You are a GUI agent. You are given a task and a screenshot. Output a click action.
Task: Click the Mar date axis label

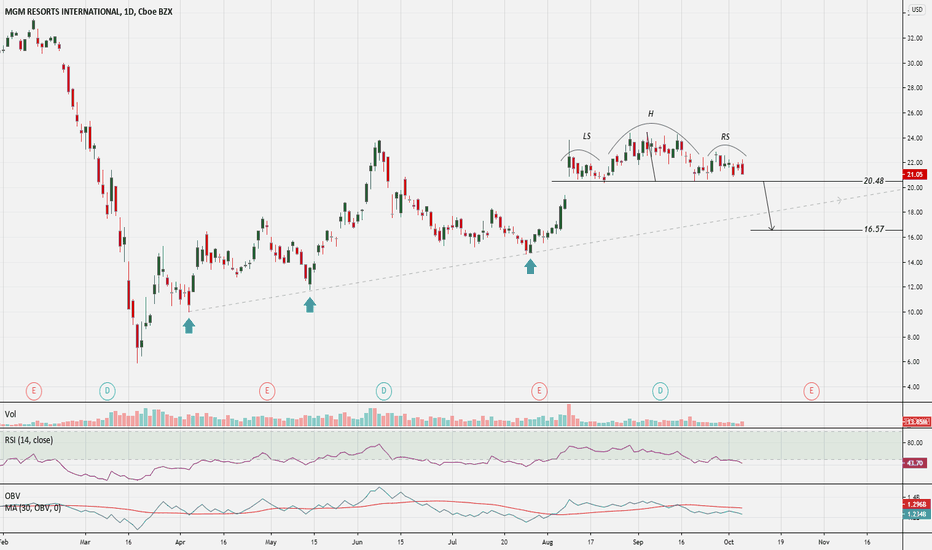point(85,542)
